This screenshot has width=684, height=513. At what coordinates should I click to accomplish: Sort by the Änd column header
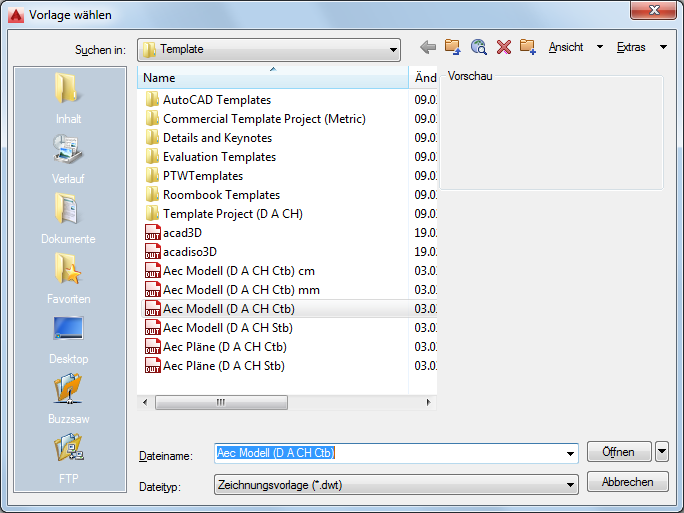pyautogui.click(x=423, y=78)
